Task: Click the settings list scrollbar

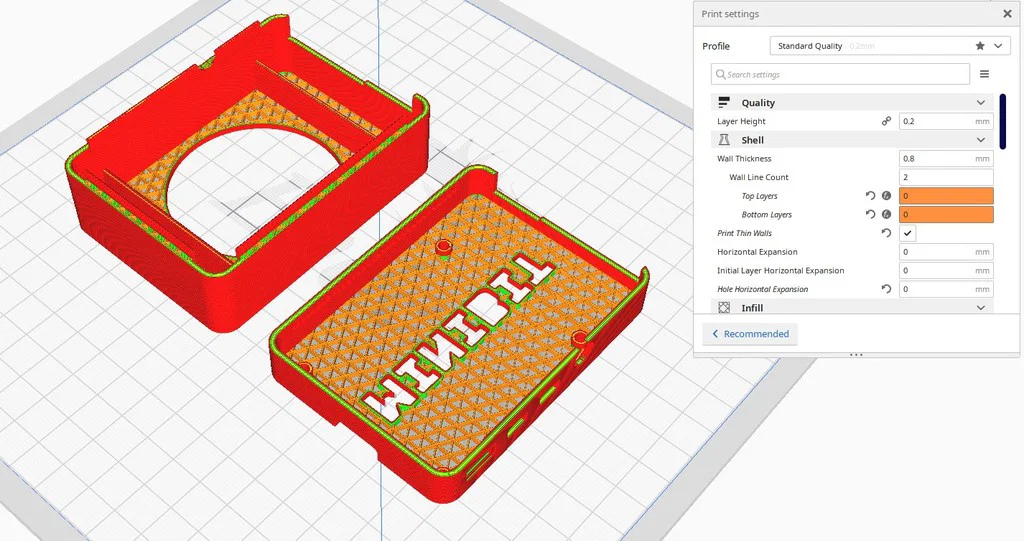Action: point(1003,122)
